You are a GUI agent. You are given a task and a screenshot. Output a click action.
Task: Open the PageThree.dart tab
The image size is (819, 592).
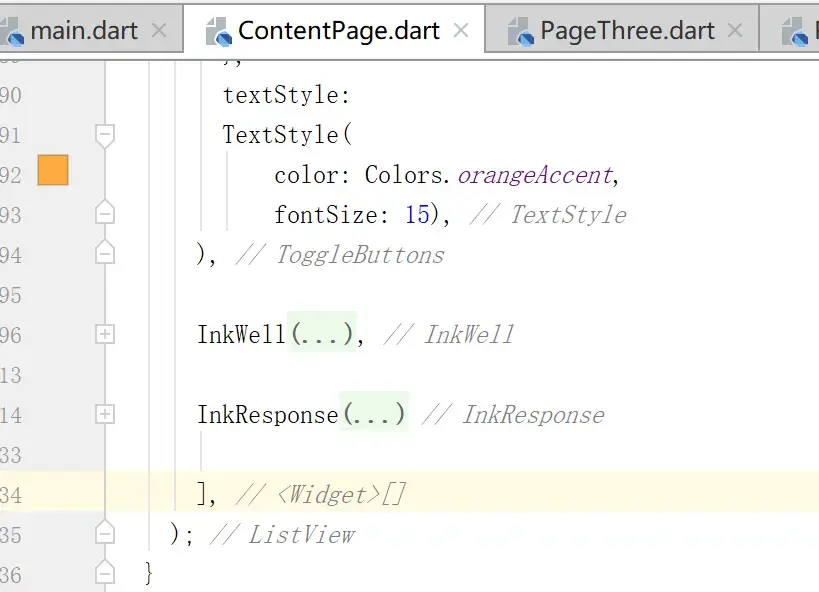(x=622, y=30)
